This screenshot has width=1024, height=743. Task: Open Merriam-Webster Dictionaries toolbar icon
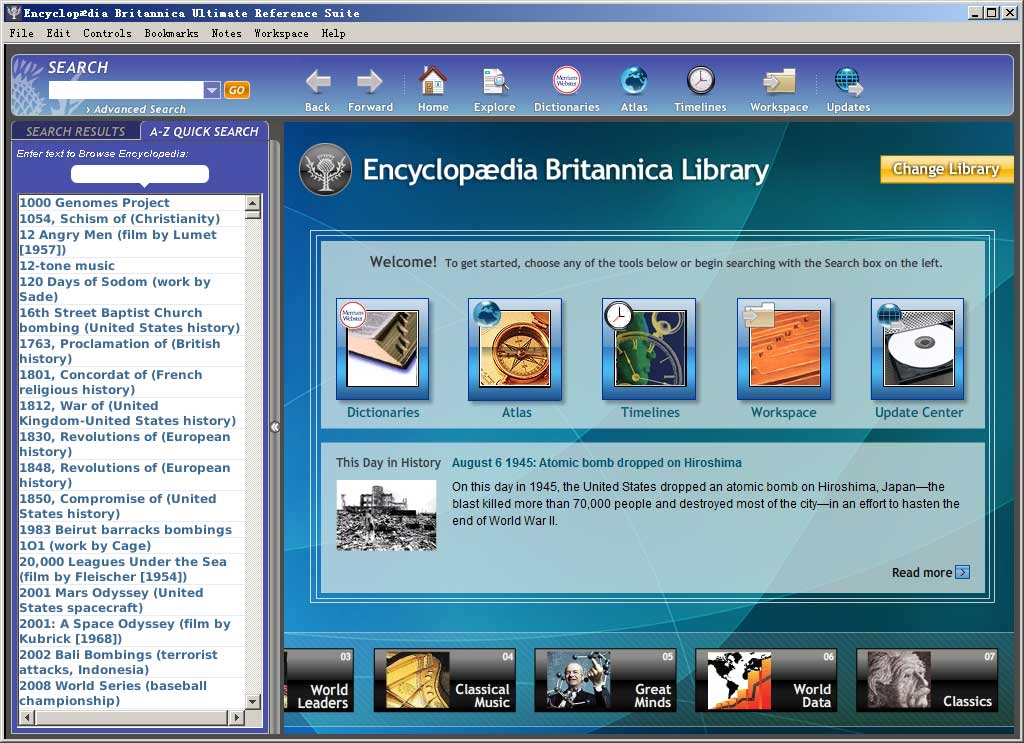pos(566,80)
